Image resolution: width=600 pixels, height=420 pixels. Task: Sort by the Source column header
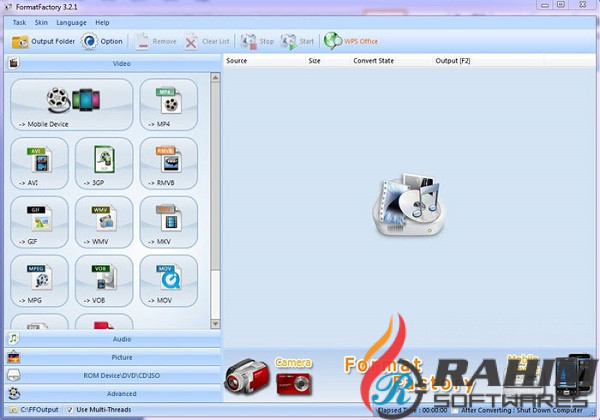coord(264,60)
